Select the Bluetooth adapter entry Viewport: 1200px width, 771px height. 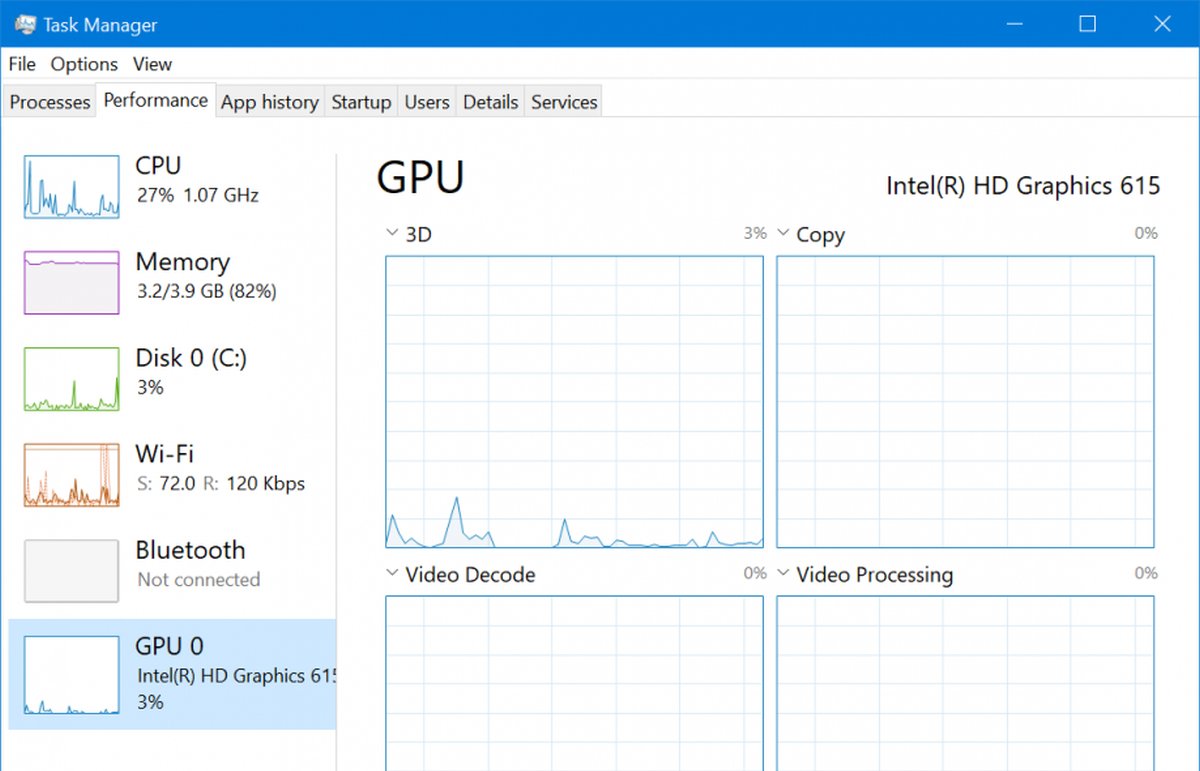coord(70,568)
